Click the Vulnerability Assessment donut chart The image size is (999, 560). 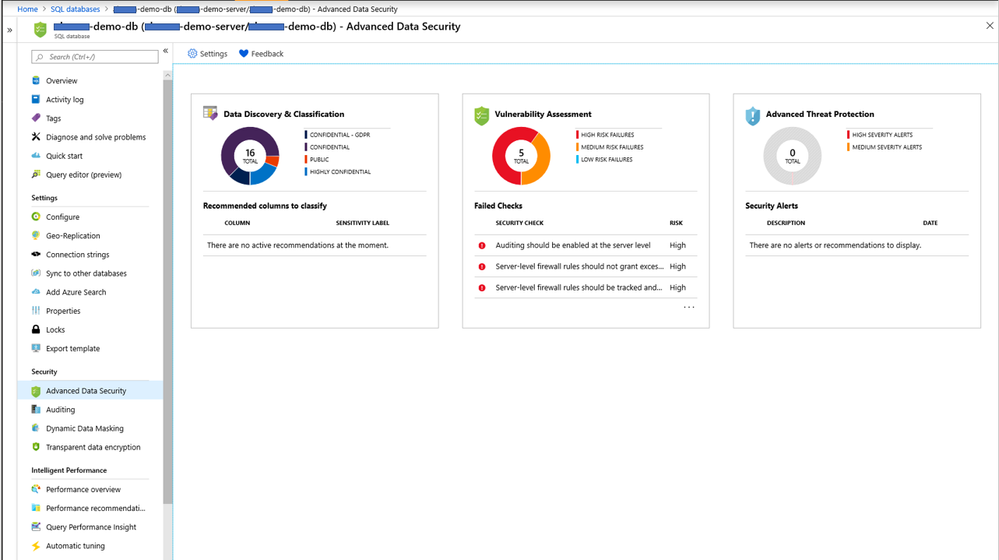pos(521,155)
